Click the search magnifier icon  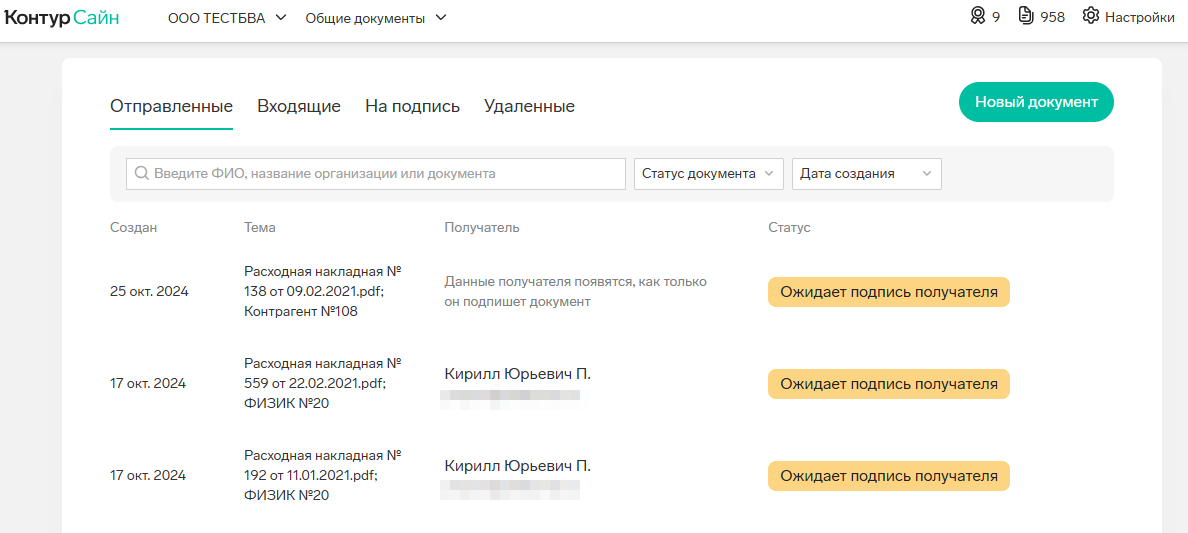pos(141,174)
